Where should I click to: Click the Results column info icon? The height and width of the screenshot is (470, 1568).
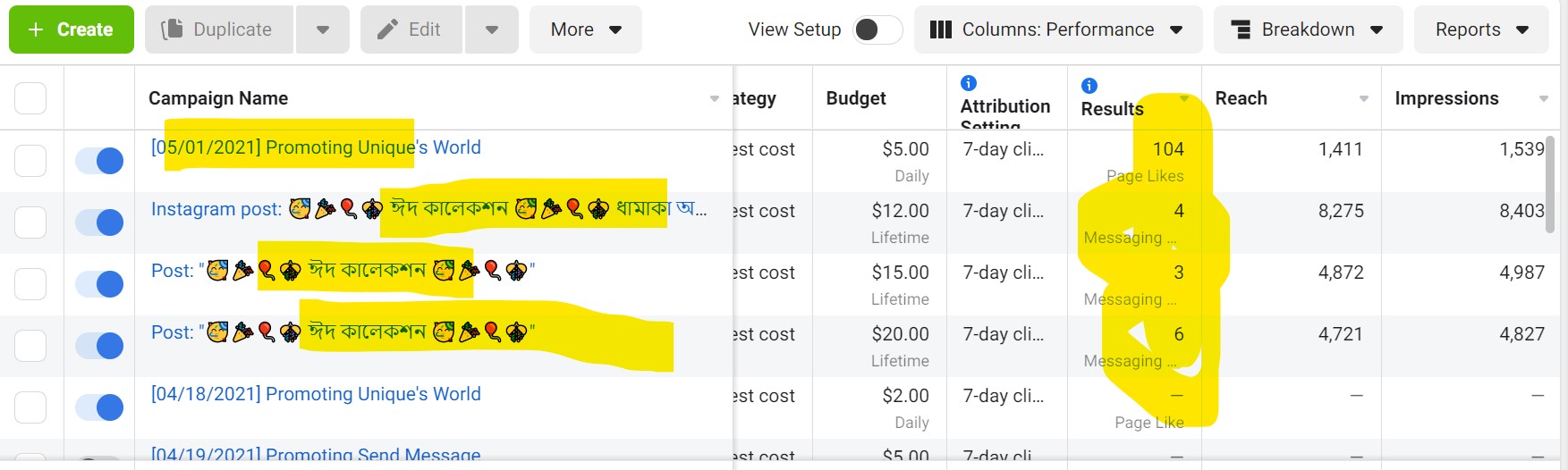pyautogui.click(x=1089, y=86)
